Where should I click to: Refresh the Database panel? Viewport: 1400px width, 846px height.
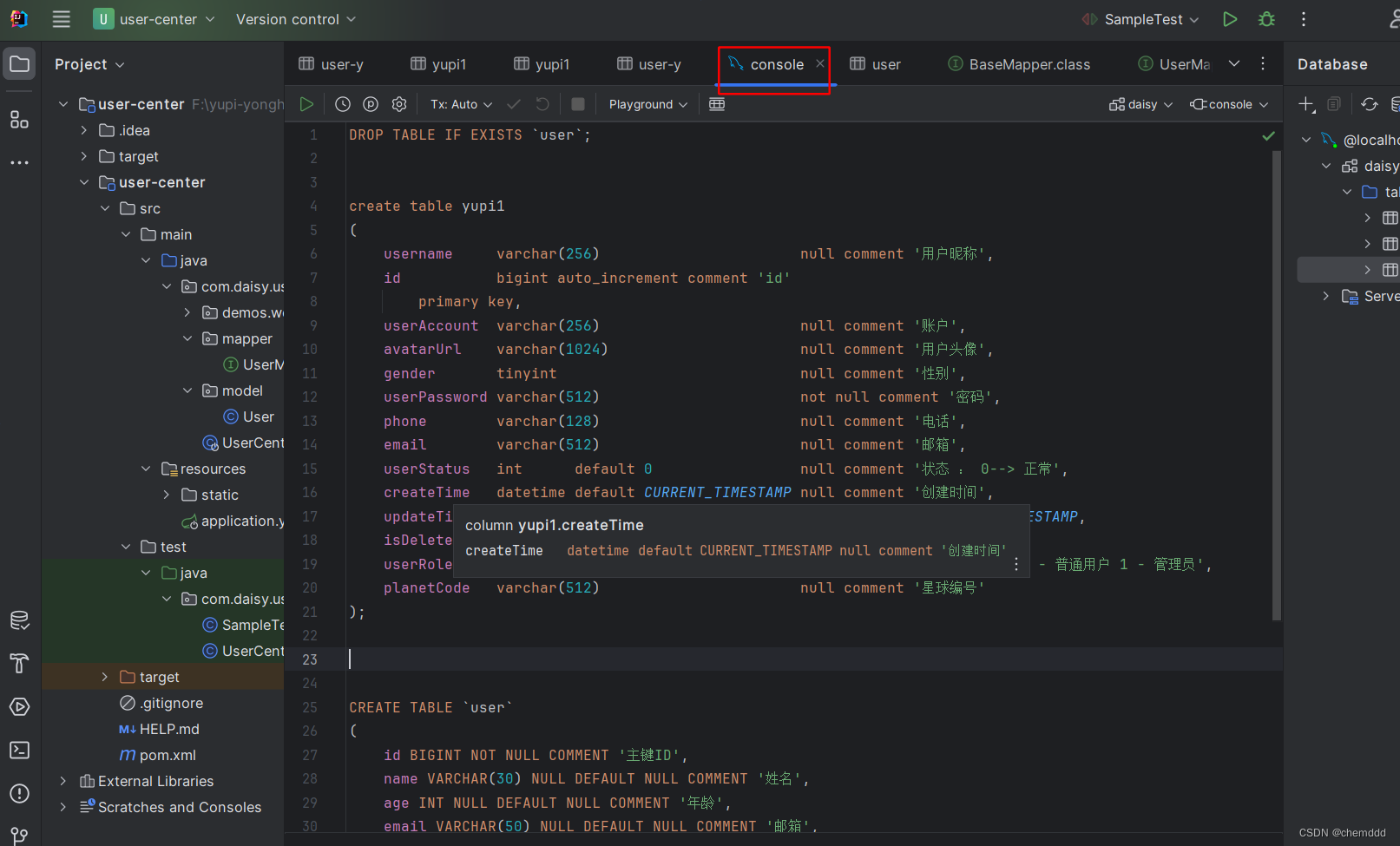click(x=1370, y=104)
